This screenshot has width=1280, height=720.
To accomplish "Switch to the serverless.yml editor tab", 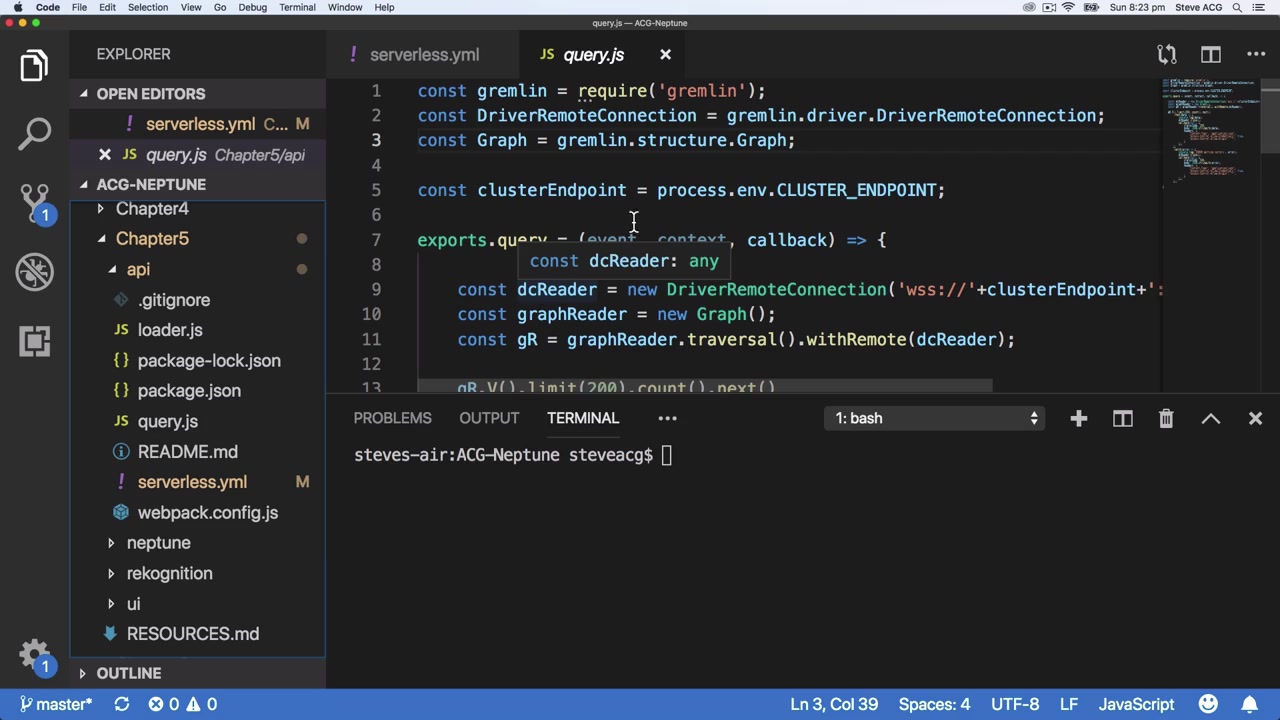I will click(424, 55).
